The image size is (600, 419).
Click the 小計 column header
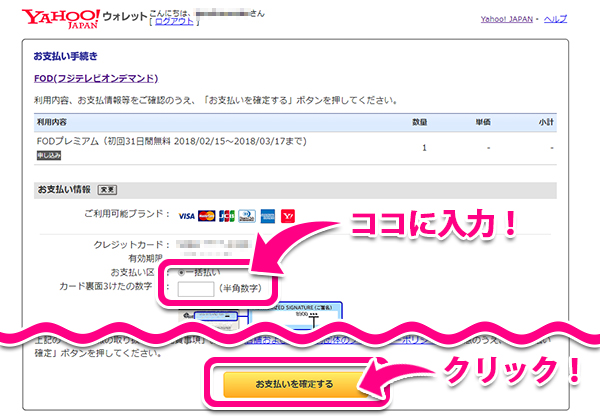(546, 122)
